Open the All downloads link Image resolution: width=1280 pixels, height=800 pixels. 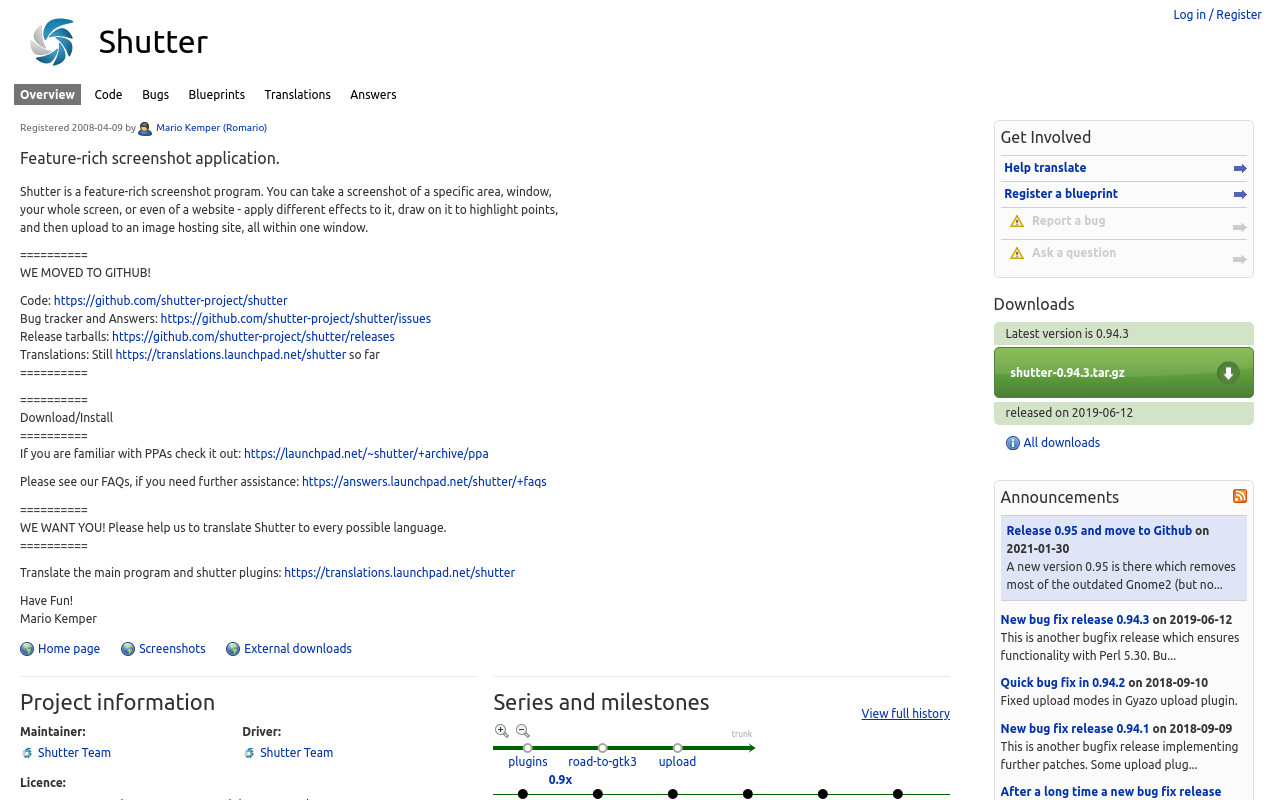(1061, 443)
